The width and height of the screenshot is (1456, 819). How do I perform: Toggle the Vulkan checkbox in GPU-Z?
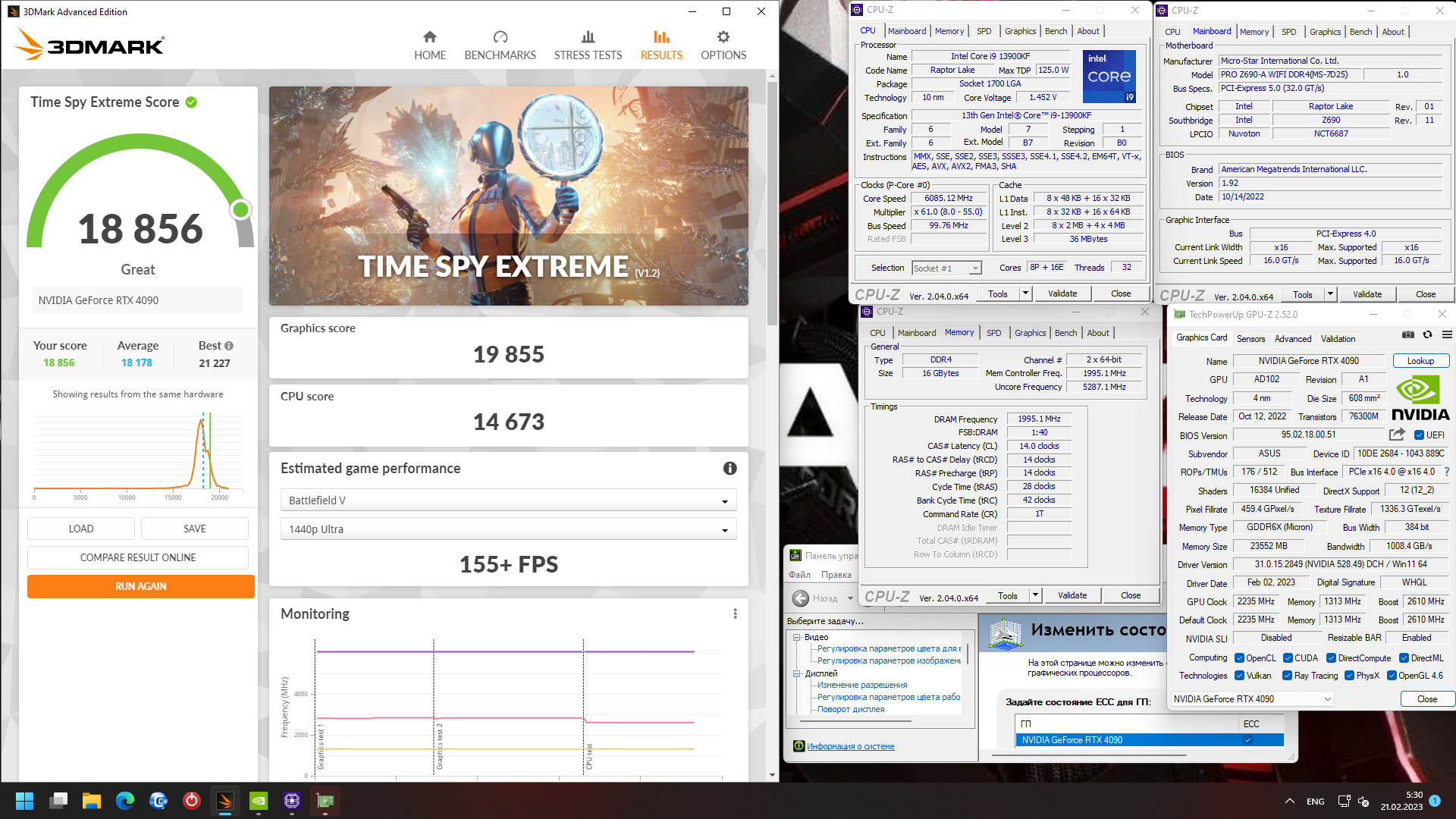(1239, 676)
